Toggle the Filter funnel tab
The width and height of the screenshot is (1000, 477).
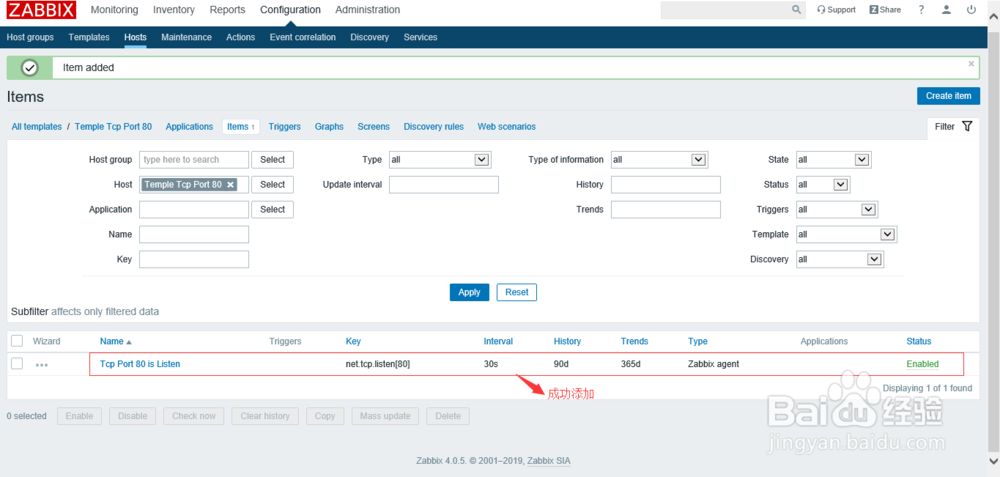pos(953,126)
